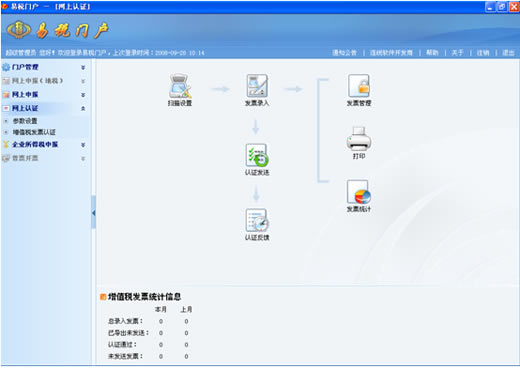Open the 网上认证 sidebar menu header

(x=25, y=108)
